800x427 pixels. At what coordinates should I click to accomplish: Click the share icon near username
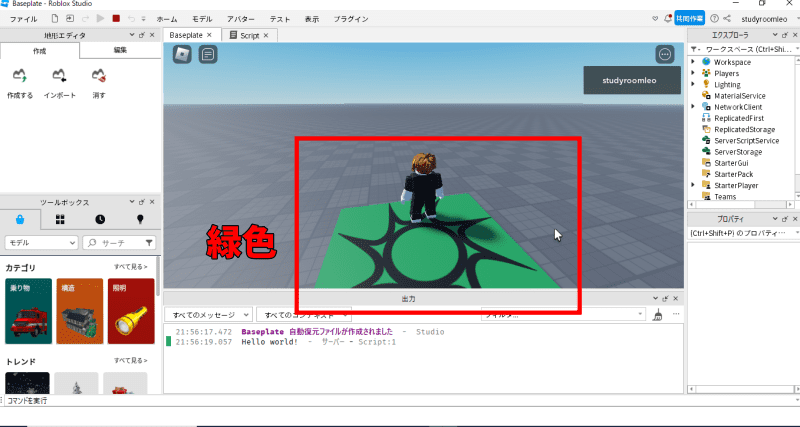coord(728,18)
